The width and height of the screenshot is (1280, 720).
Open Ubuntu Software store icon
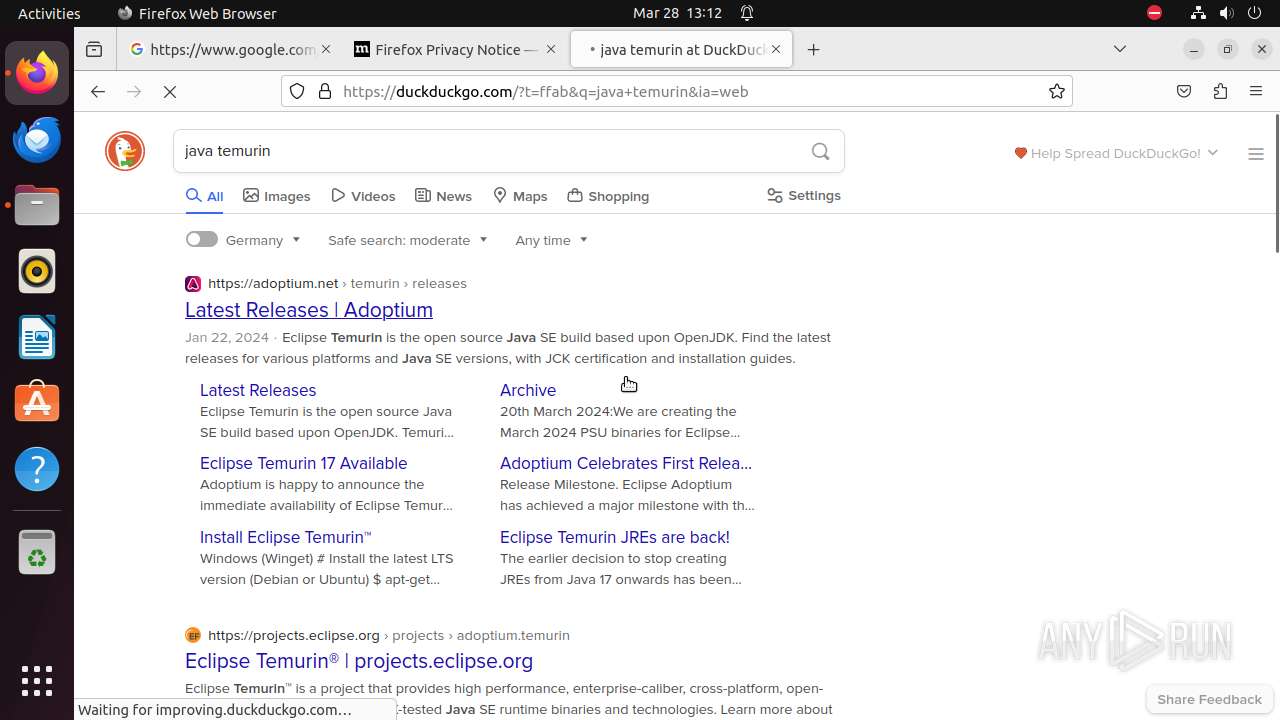37,403
